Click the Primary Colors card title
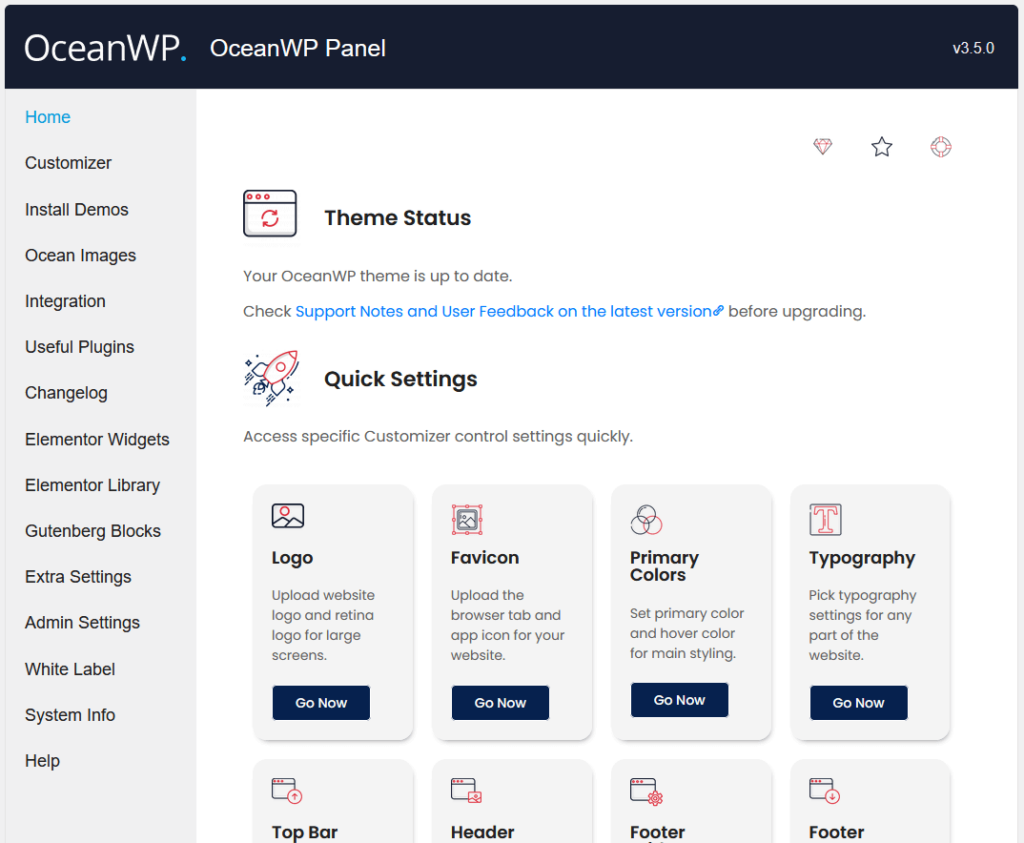This screenshot has height=843, width=1024. point(664,566)
